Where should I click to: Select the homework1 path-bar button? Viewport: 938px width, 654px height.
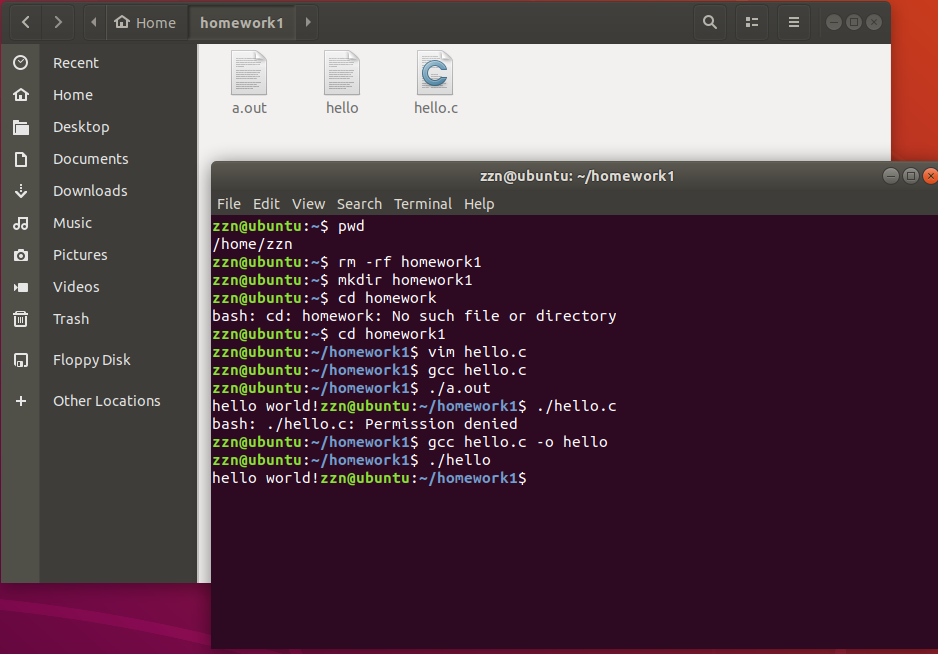[242, 22]
